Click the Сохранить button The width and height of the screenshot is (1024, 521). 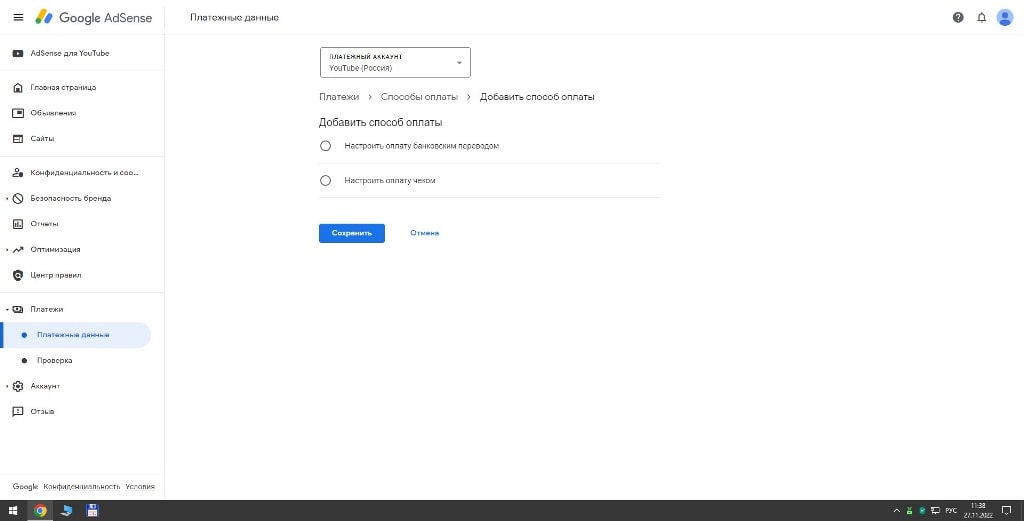point(351,233)
